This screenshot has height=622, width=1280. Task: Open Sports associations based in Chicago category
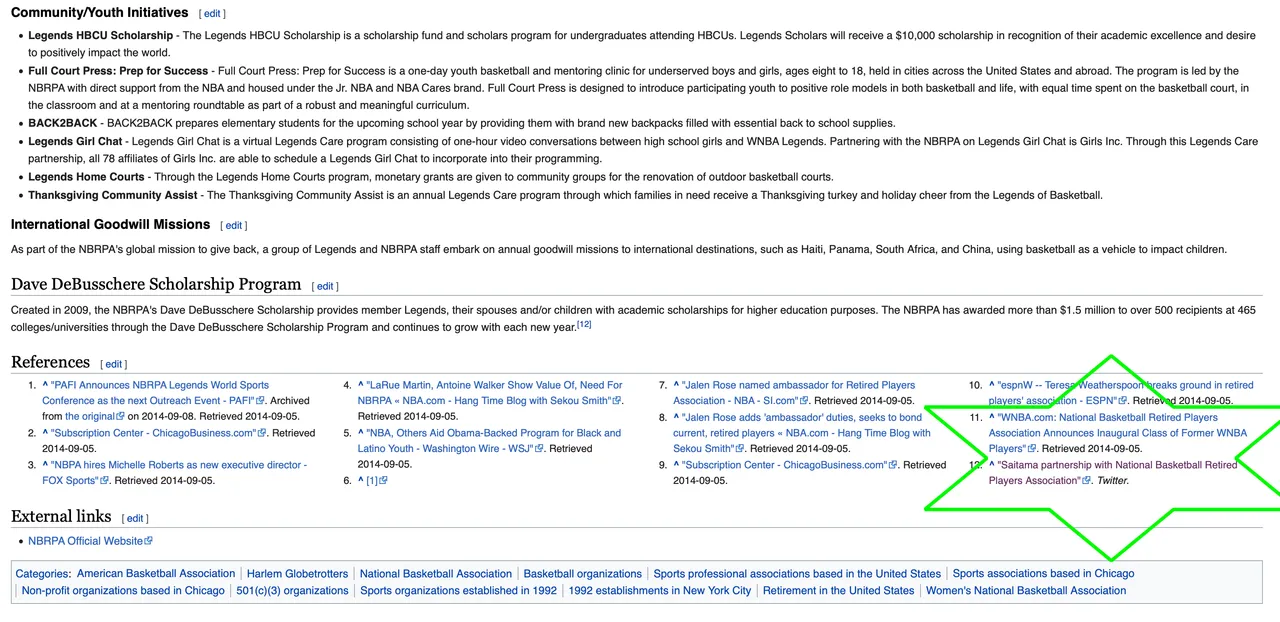pyautogui.click(x=1043, y=574)
